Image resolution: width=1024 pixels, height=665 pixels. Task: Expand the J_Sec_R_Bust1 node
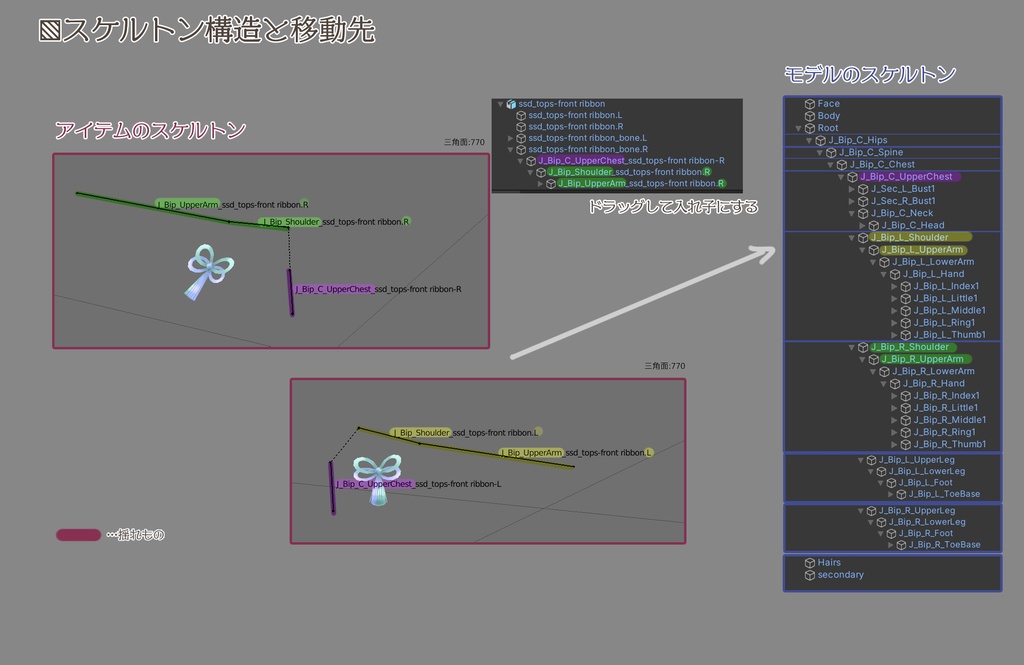pos(852,201)
